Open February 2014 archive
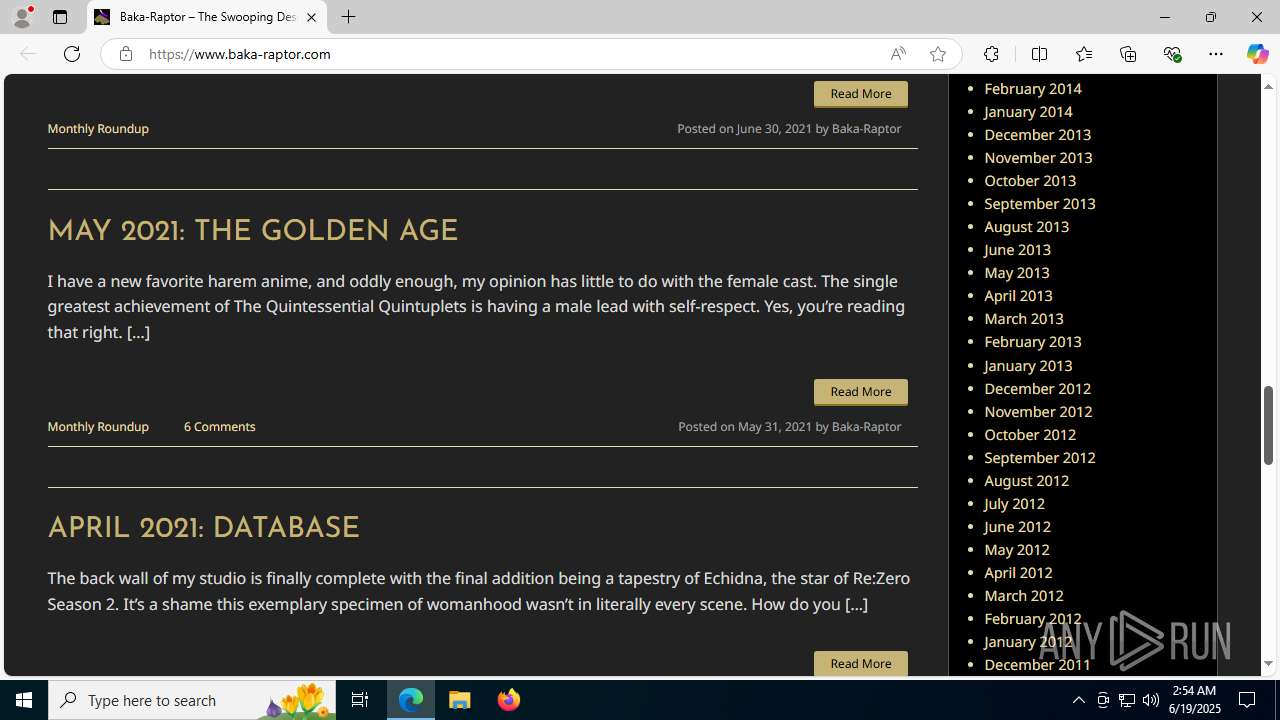1280x720 pixels. coord(1033,89)
